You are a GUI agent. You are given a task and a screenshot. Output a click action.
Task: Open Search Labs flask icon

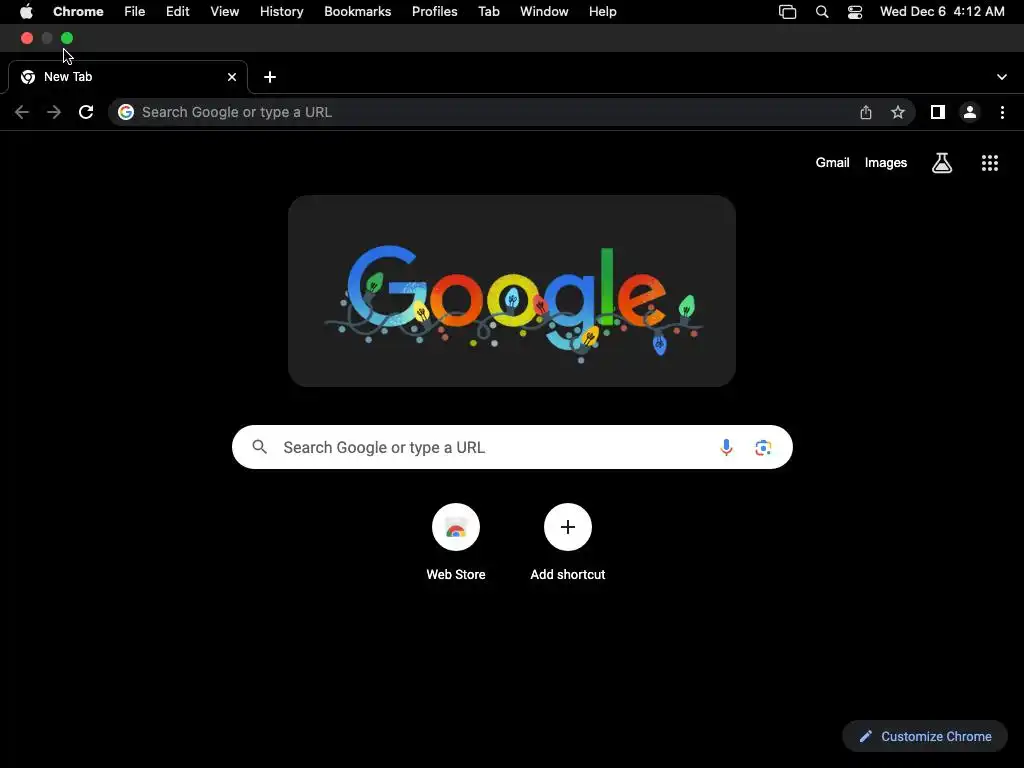[x=942, y=163]
